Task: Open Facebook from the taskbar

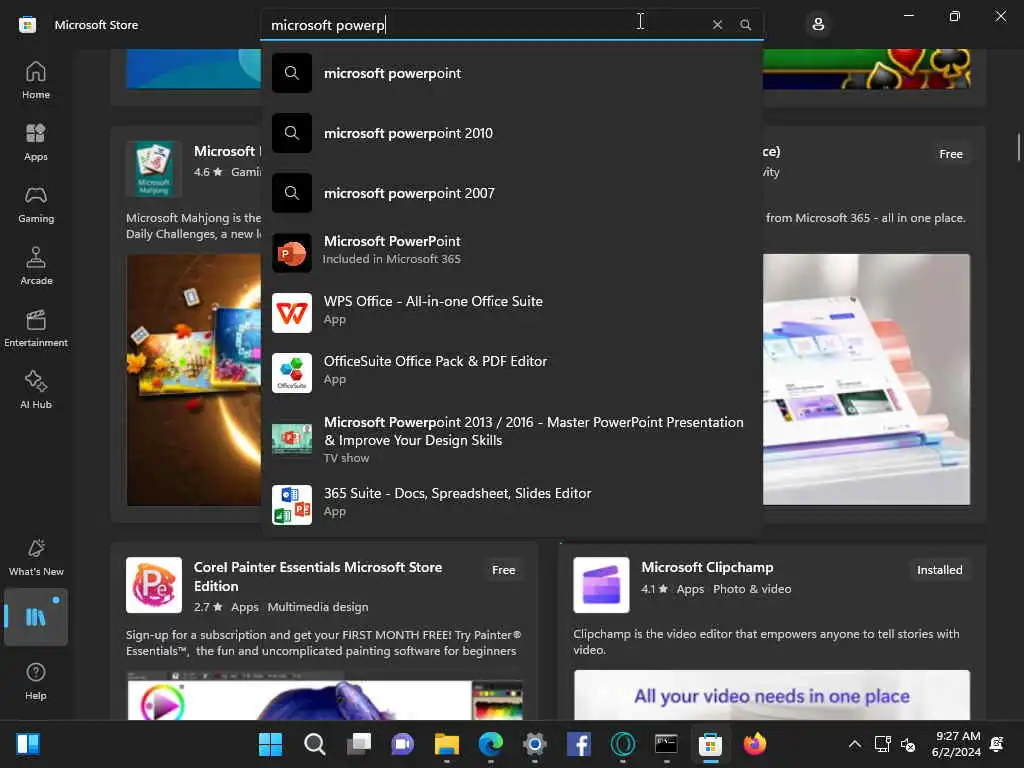Action: [x=579, y=744]
